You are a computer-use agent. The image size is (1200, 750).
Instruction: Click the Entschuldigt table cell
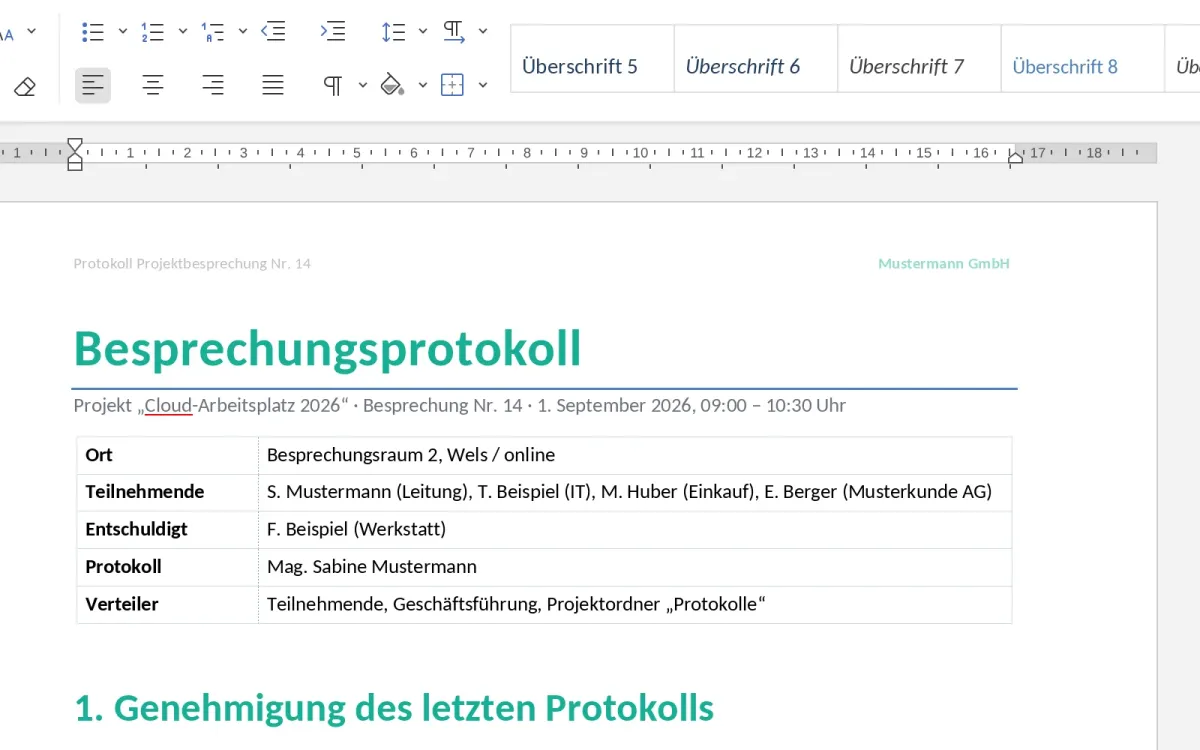168,529
